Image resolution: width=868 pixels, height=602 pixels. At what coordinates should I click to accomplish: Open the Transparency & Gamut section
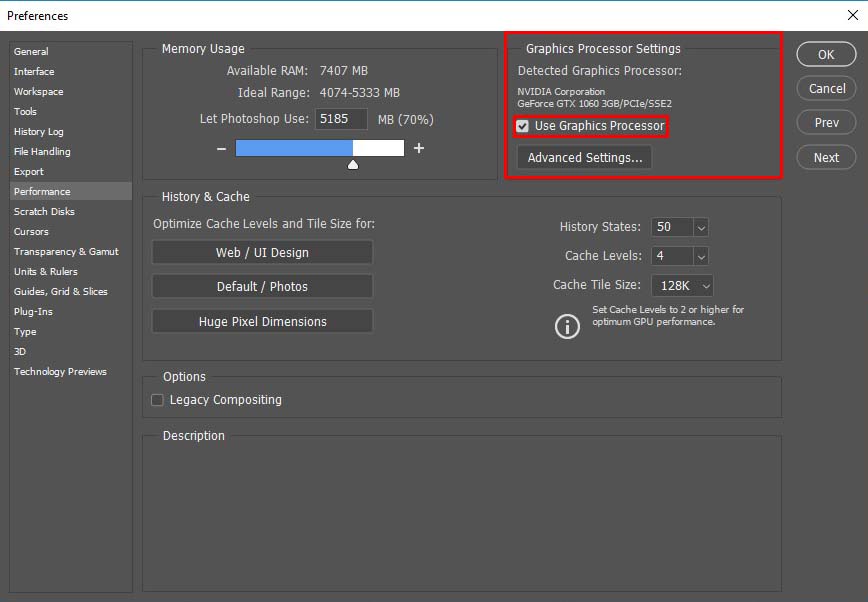(x=67, y=251)
